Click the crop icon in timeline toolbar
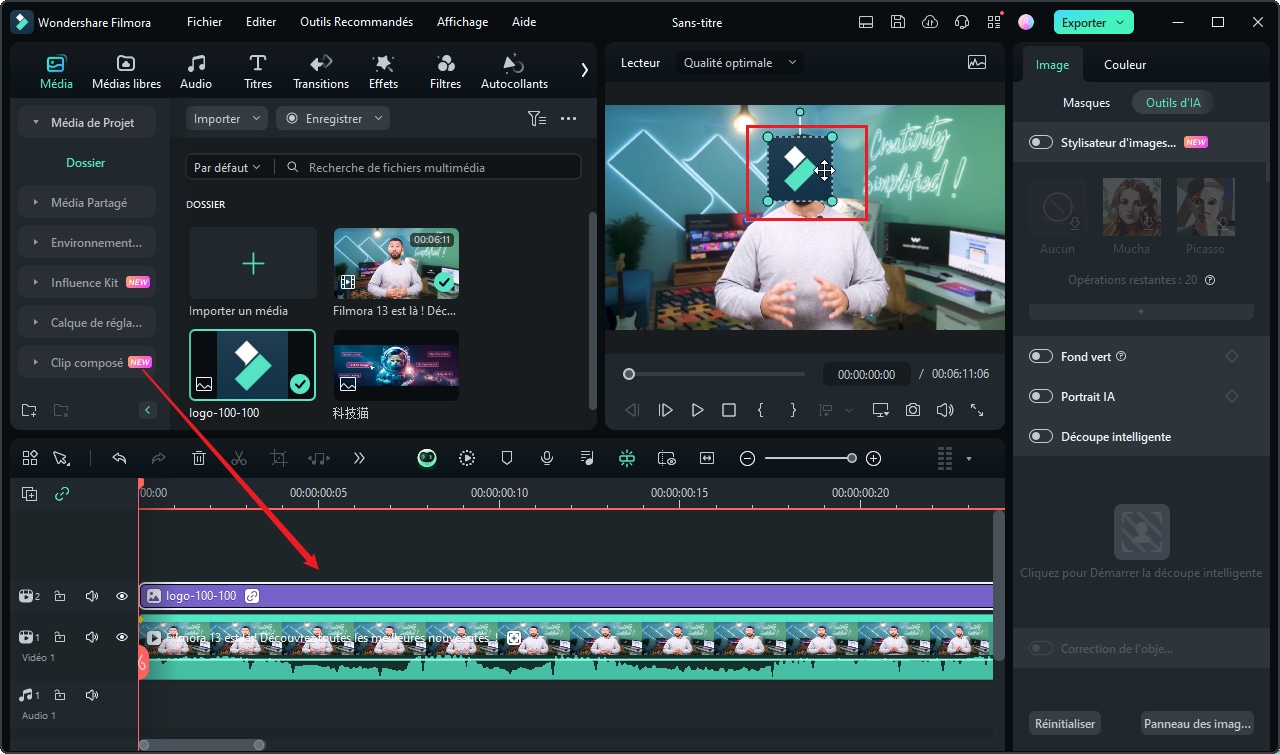1280x754 pixels. (279, 458)
